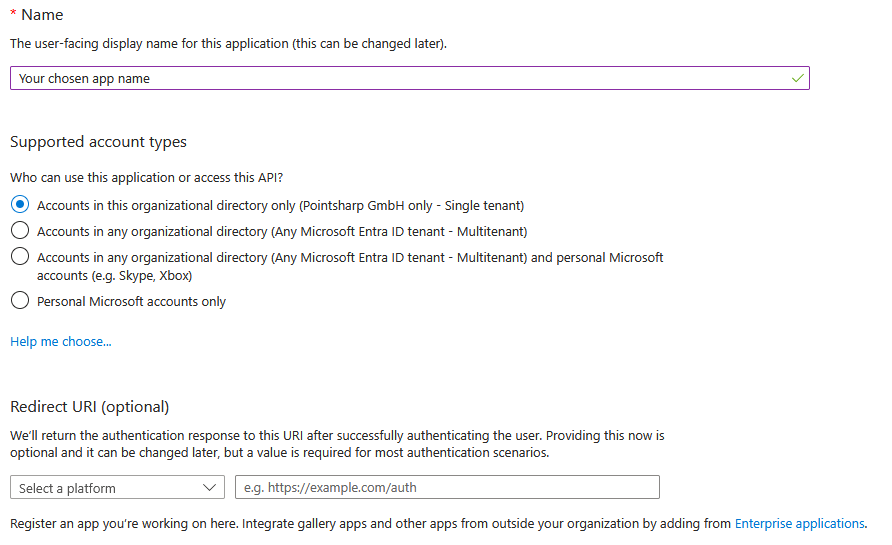
Task: Click the green validation checkmark in Name field
Action: coord(797,78)
